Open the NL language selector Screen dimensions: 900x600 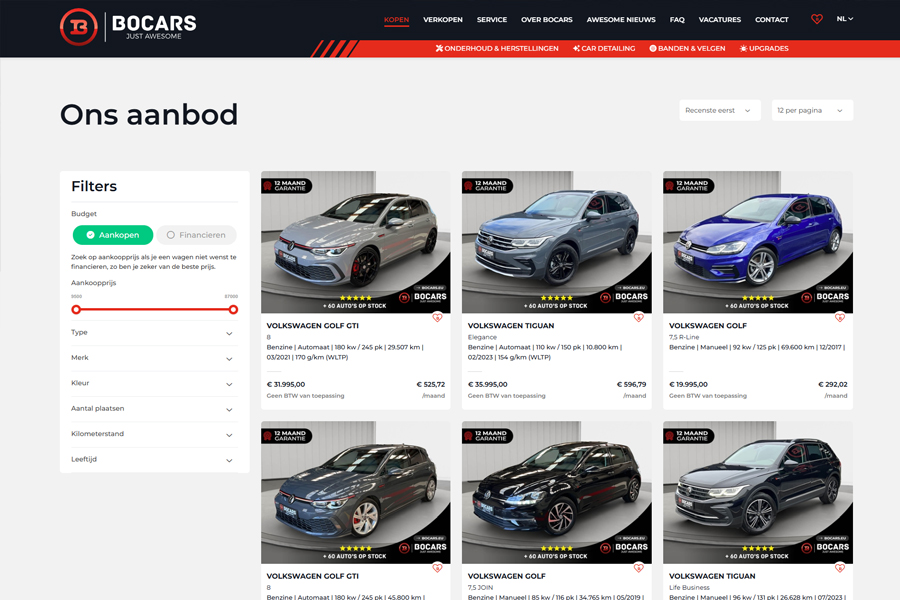(x=844, y=19)
